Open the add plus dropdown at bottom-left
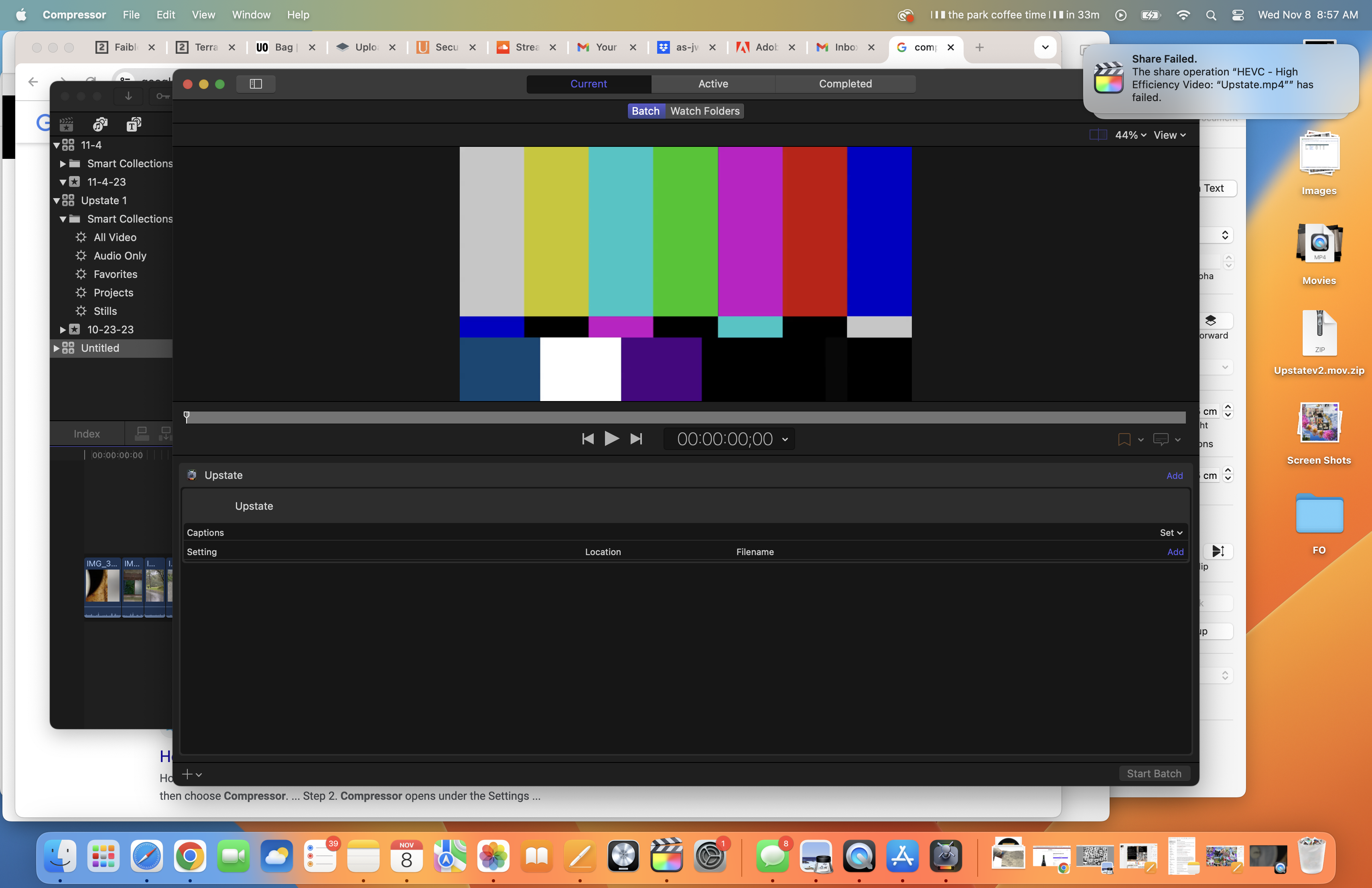This screenshot has height=888, width=1372. [192, 774]
